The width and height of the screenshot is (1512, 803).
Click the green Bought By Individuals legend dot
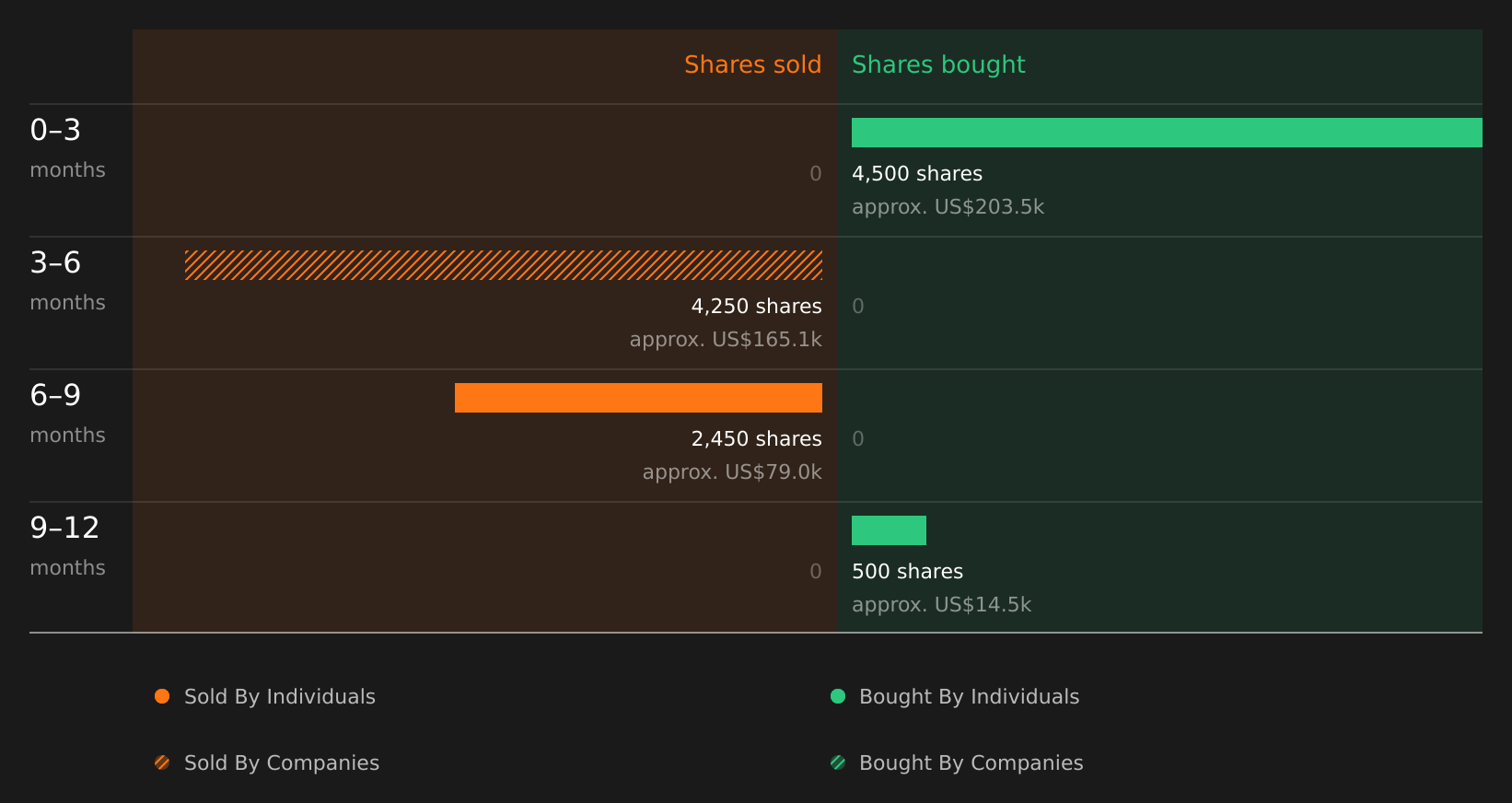coord(838,696)
